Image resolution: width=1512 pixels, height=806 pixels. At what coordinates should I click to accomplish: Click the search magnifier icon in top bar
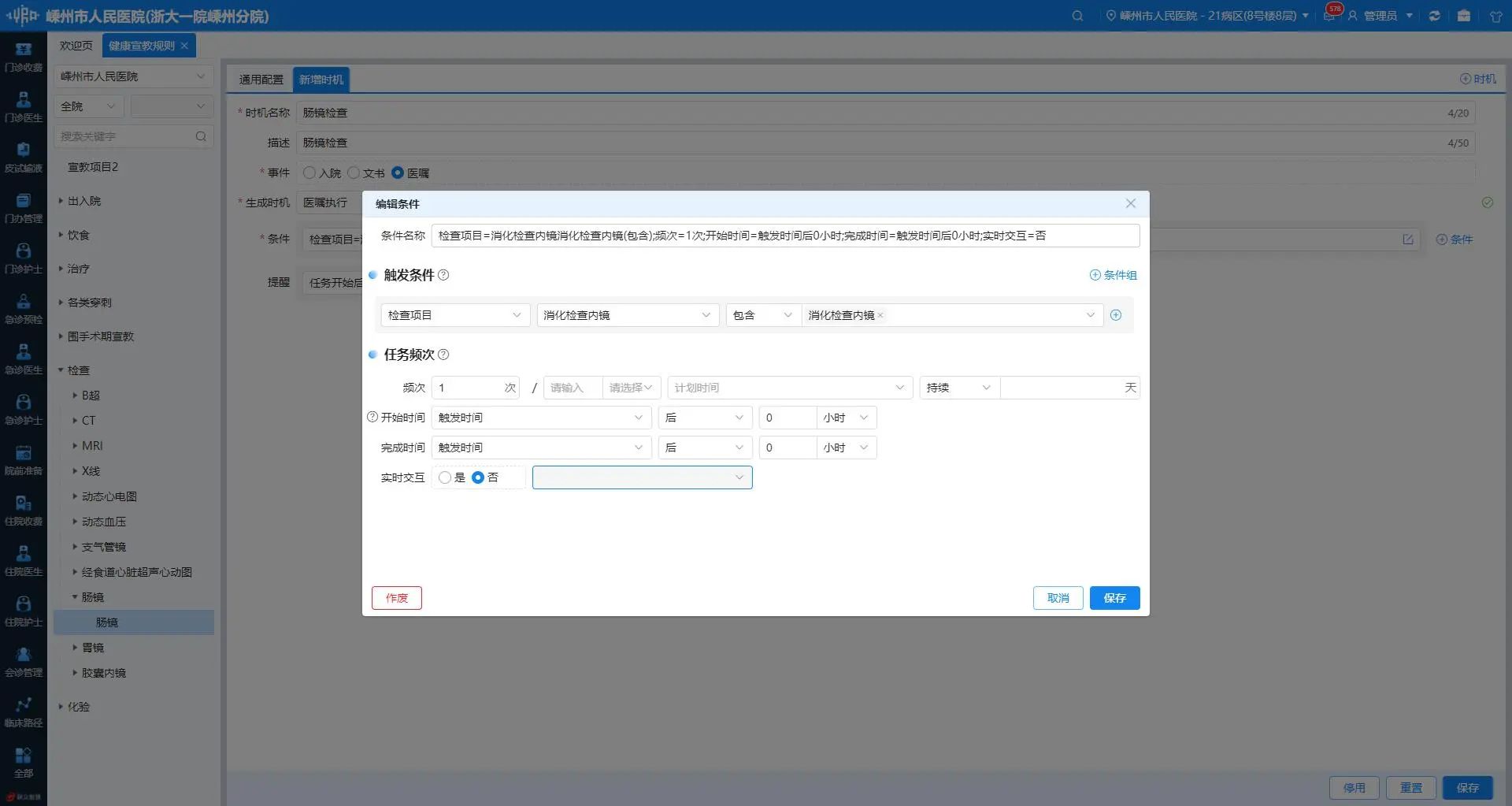[x=1077, y=16]
